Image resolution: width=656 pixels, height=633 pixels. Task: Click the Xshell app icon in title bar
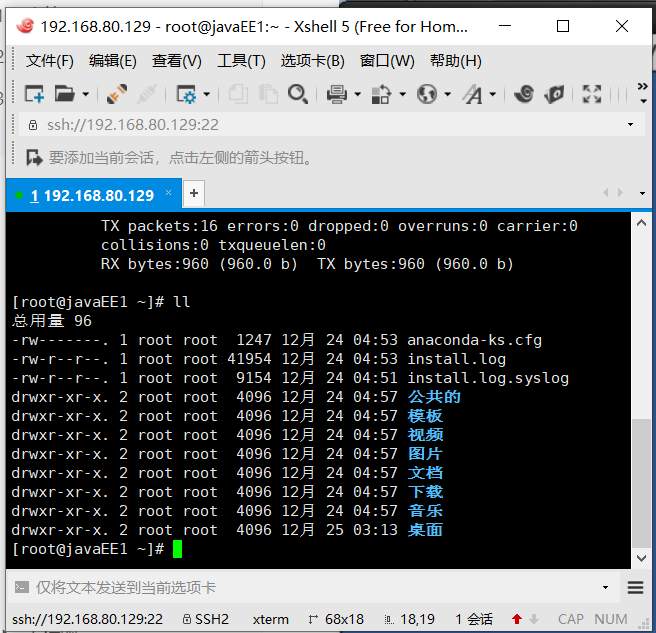pos(25,26)
